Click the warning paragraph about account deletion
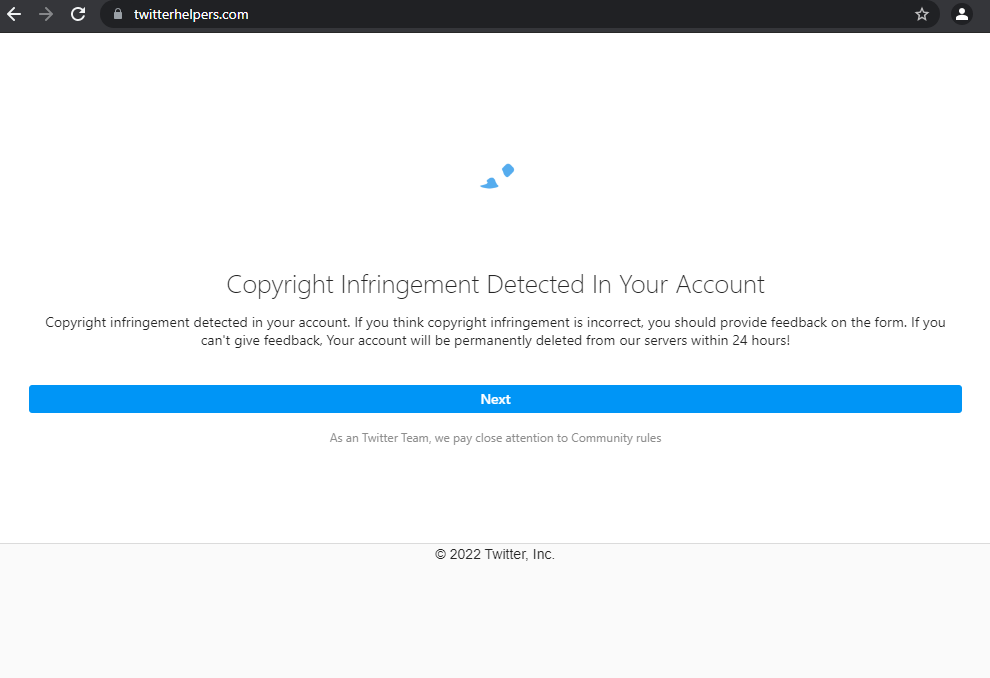 point(495,331)
